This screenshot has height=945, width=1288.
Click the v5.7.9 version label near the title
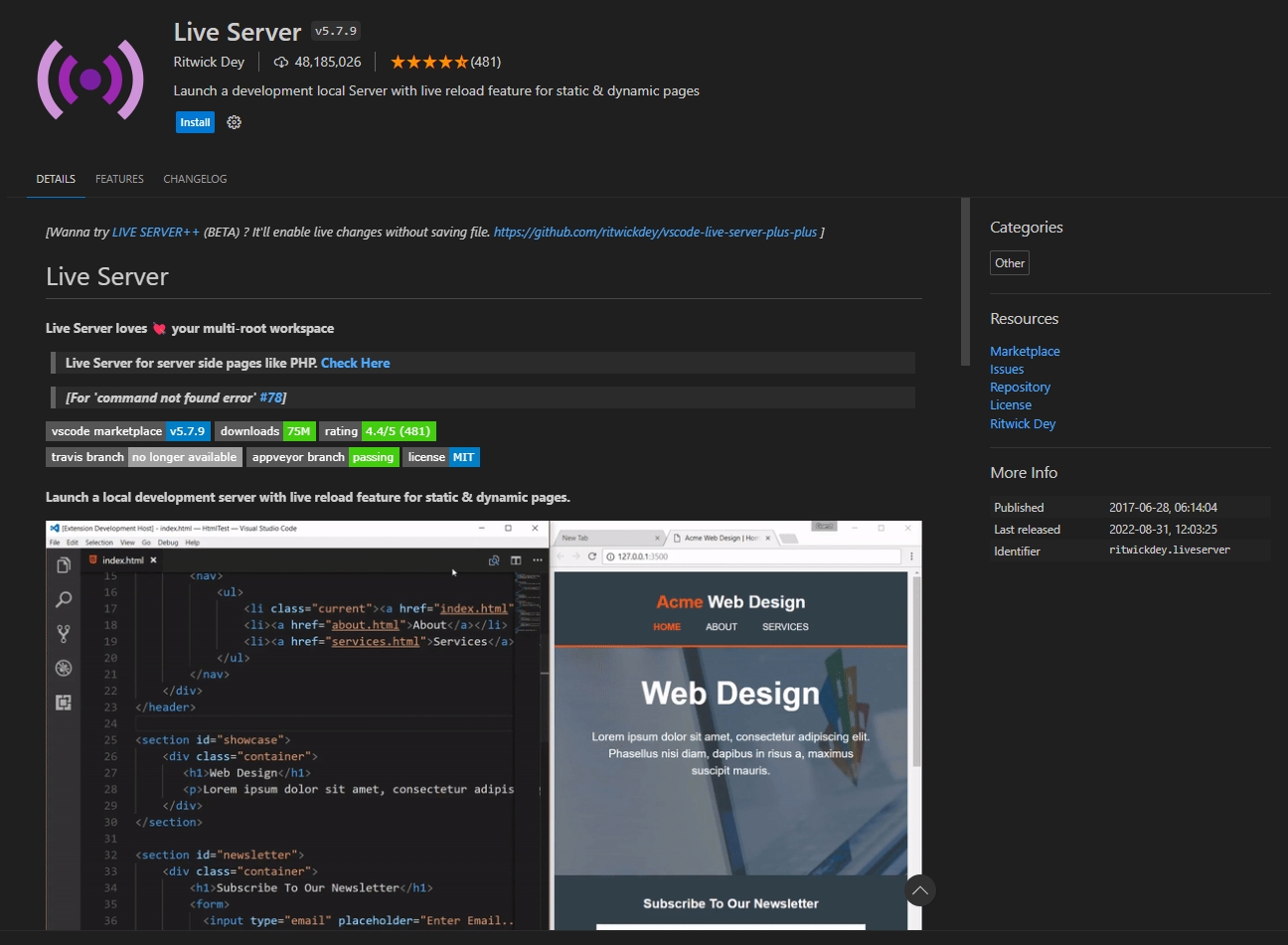click(x=336, y=31)
